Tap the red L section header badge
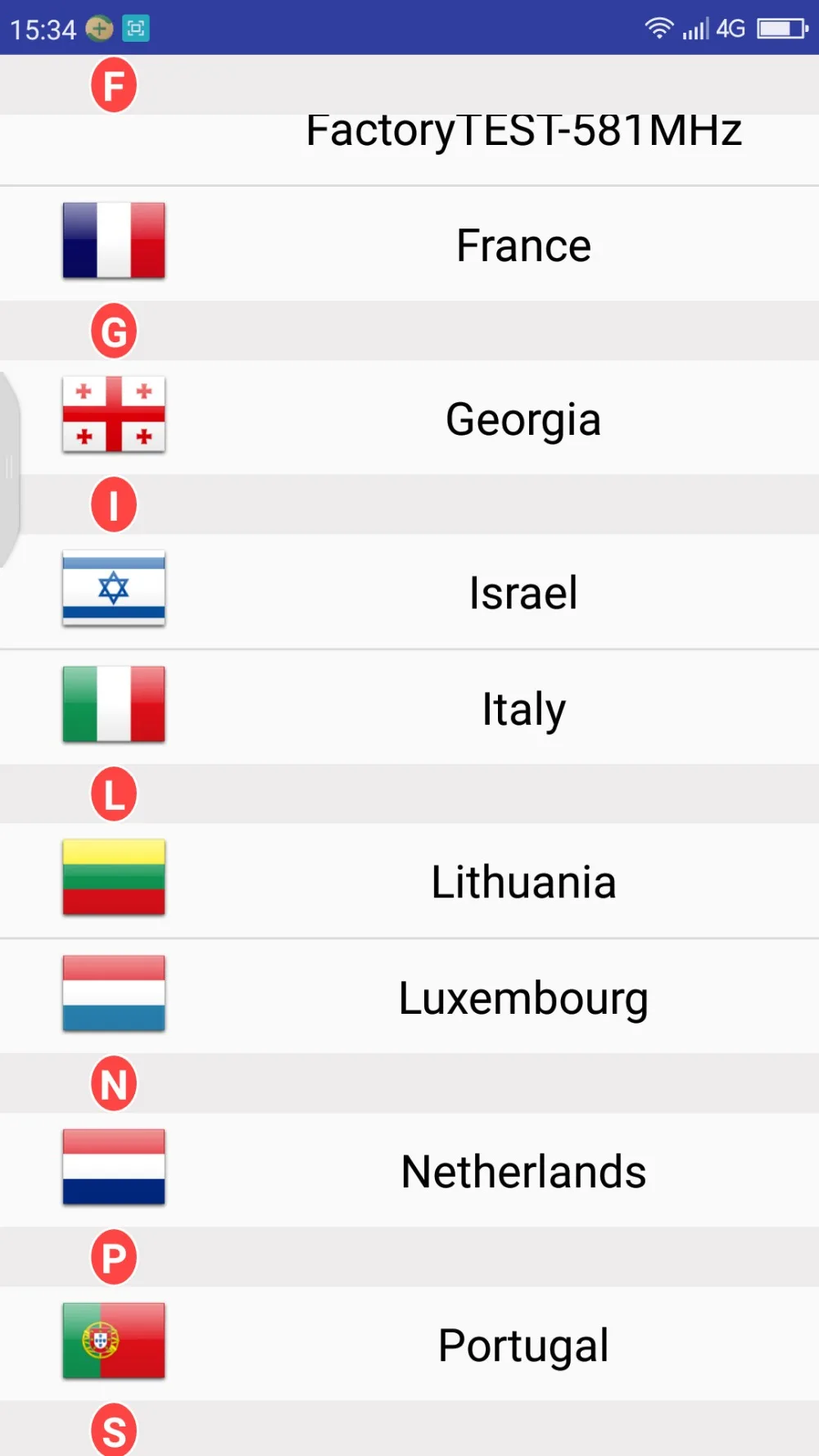 click(114, 794)
